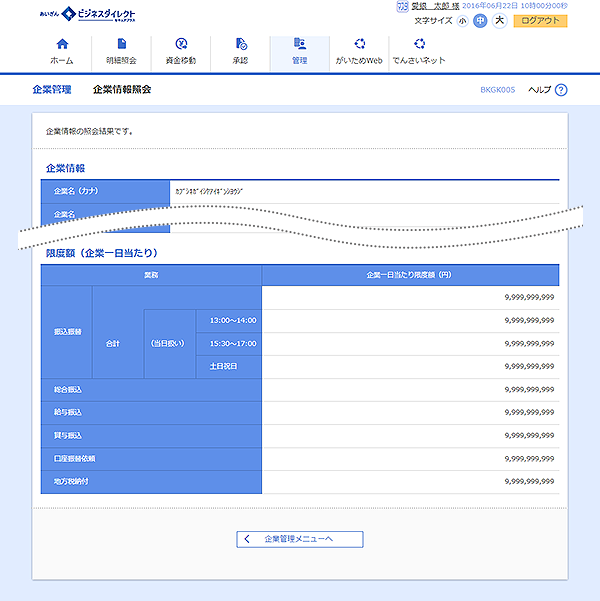Click the limit amount in 13:00〜14:00 row

529,320
